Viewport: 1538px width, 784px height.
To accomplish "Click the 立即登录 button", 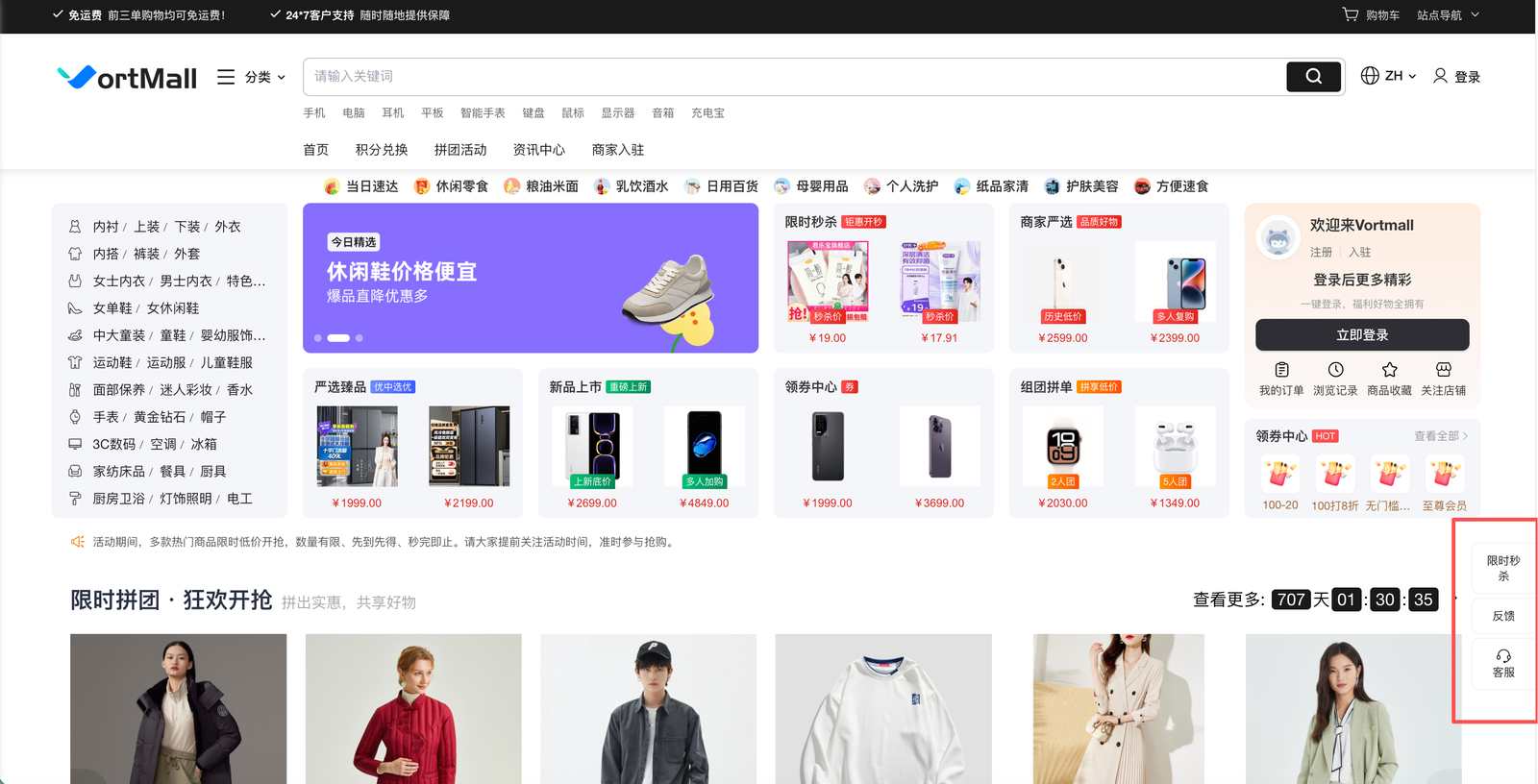I will pos(1362,335).
